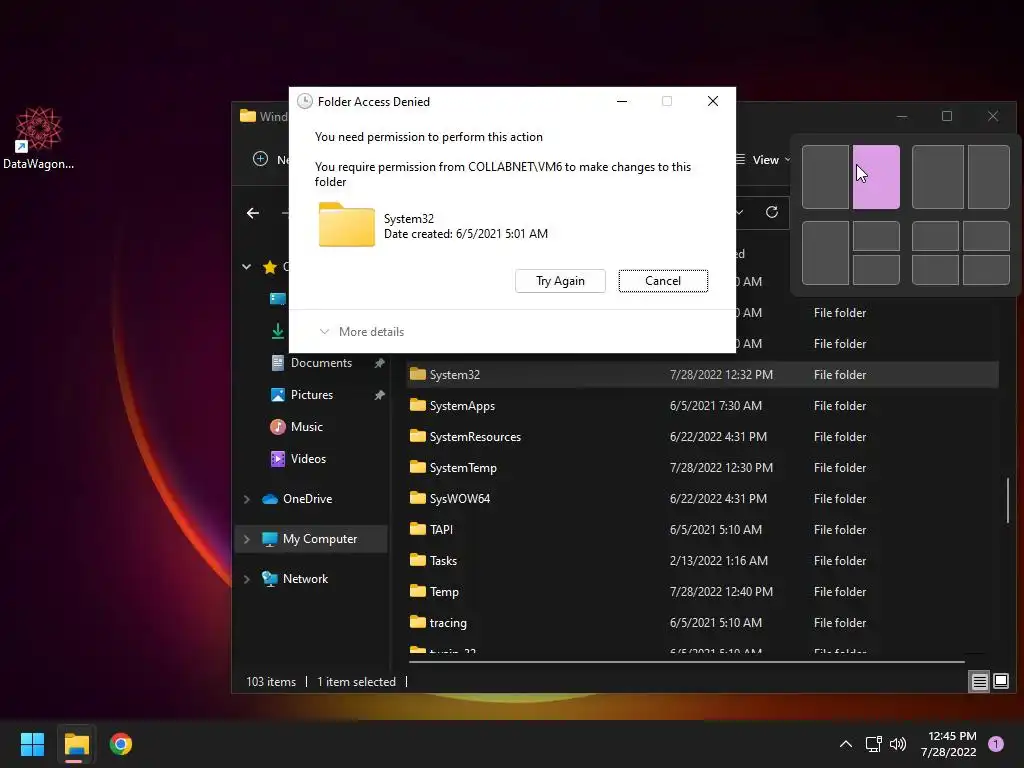Click the 7/28/2022 12:40 PM date cell
Image resolution: width=1024 pixels, height=768 pixels.
[x=721, y=592]
